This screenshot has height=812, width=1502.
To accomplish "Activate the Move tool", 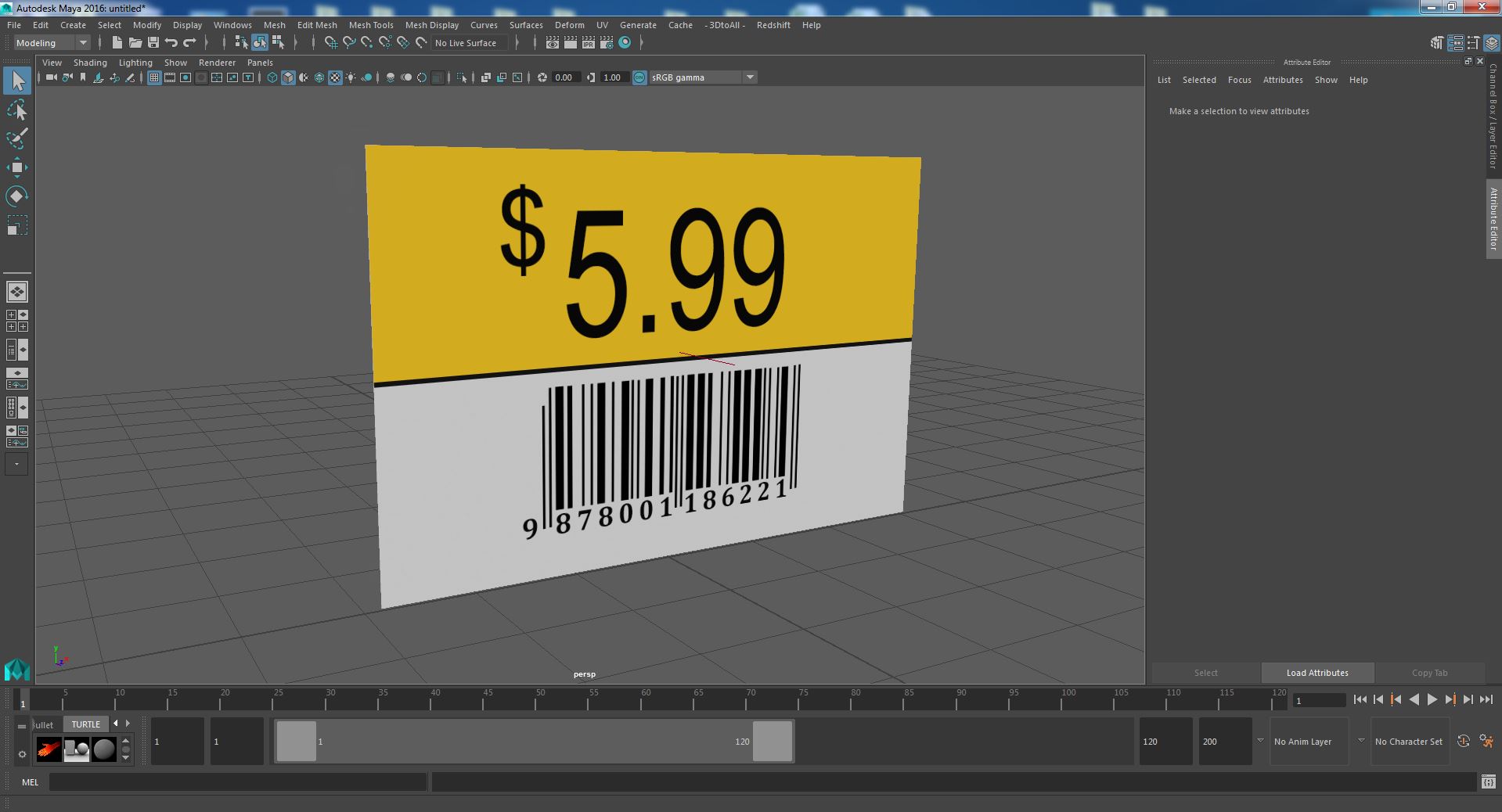I will [17, 167].
